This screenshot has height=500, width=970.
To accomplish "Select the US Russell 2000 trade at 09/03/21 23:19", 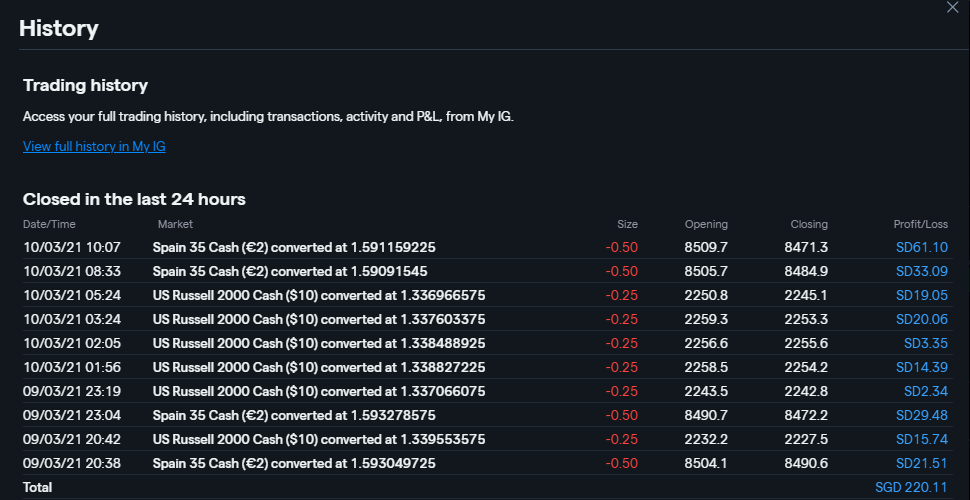I will (x=319, y=391).
